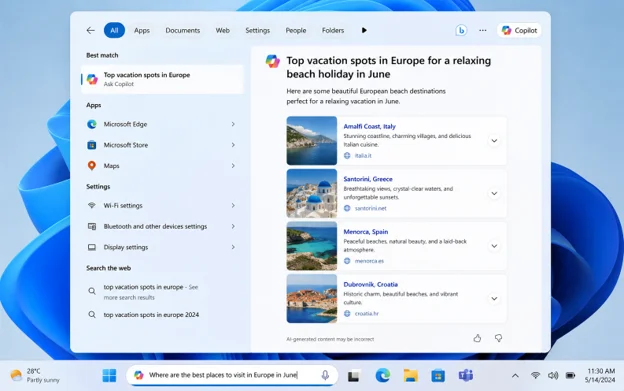This screenshot has width=624, height=391.
Task: Switch to the Apps tab
Action: click(142, 30)
